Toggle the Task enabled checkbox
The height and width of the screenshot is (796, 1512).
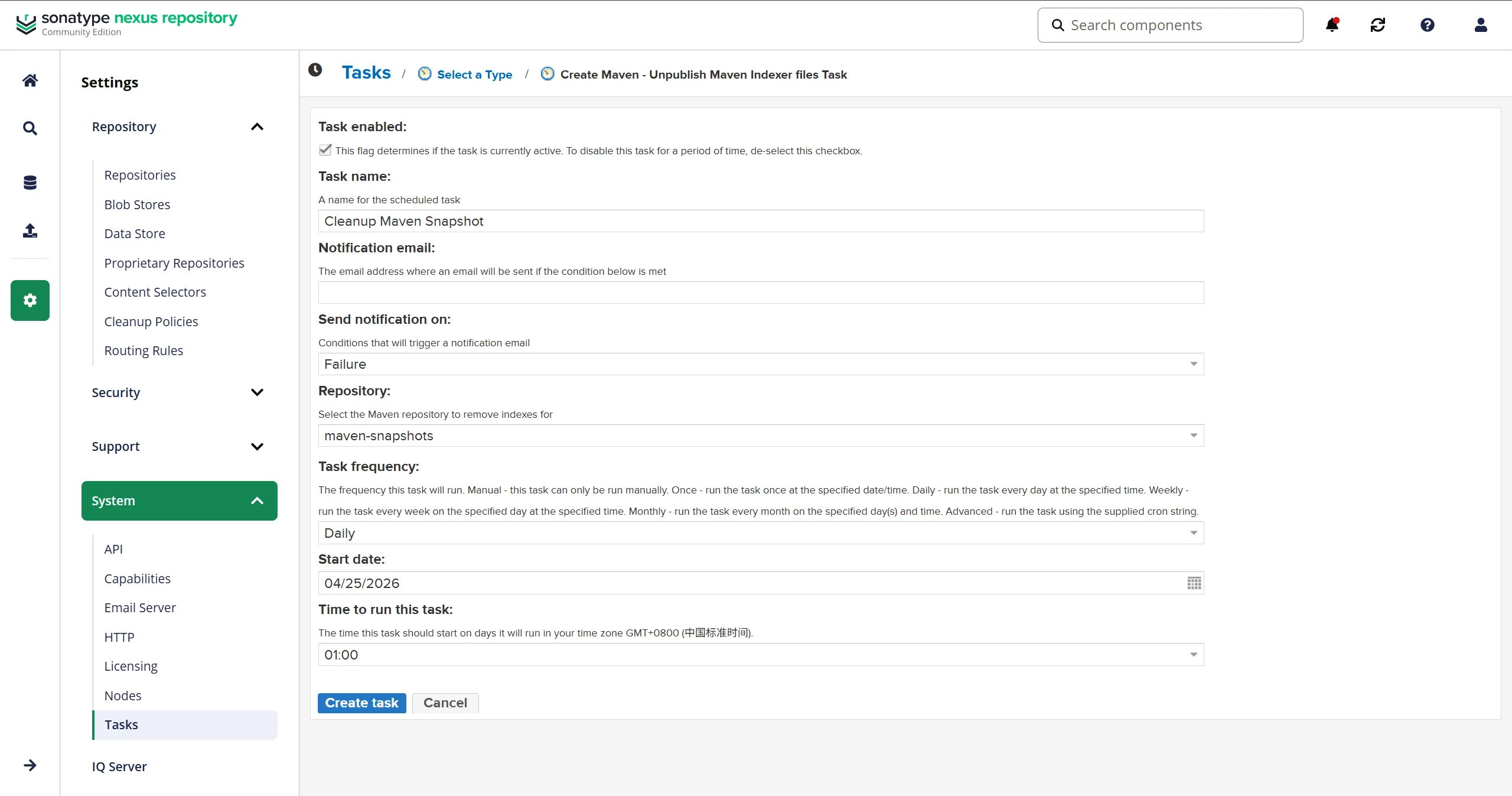pos(325,150)
